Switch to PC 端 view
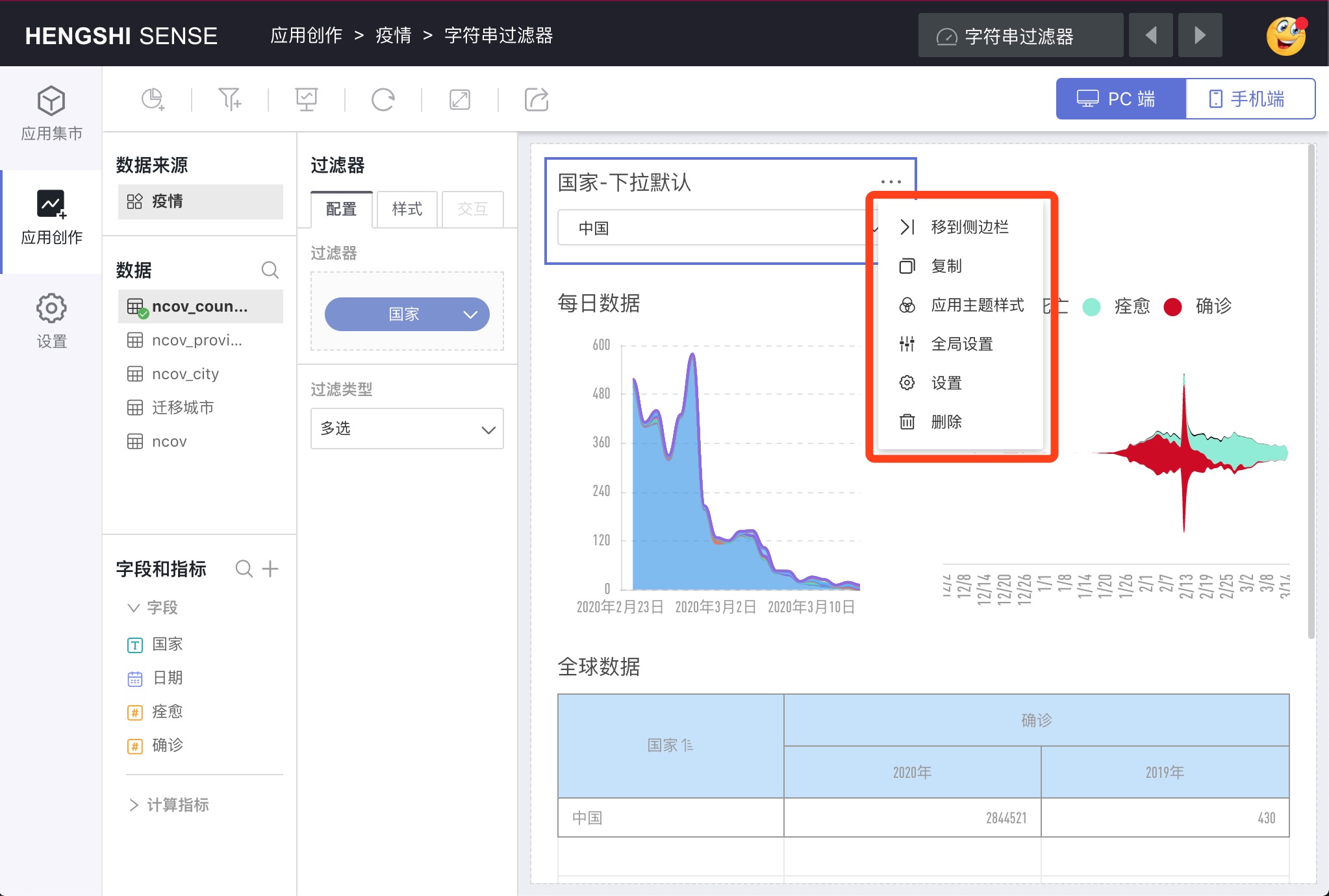Screen dimensions: 1329x896 click(x=1120, y=99)
